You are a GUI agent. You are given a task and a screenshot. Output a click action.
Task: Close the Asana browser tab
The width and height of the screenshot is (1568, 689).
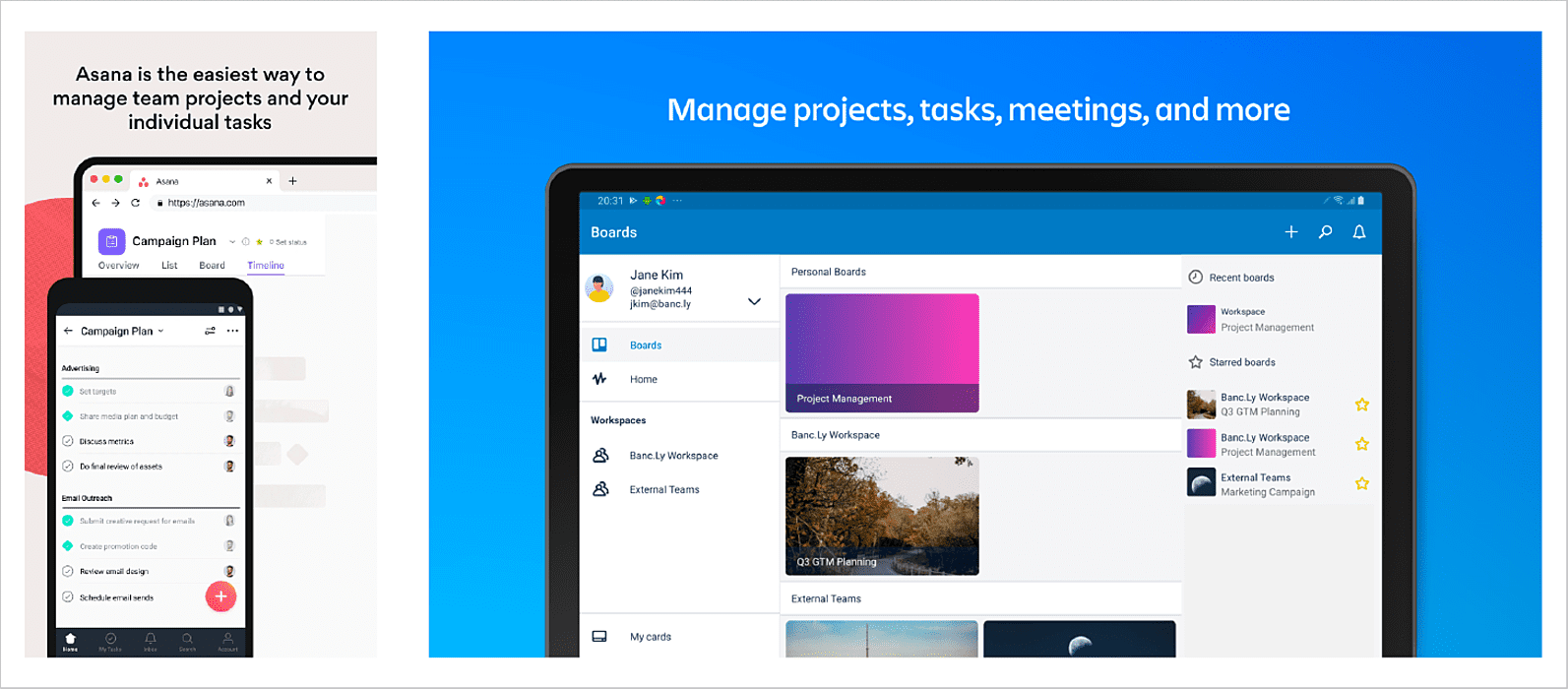pos(269,181)
